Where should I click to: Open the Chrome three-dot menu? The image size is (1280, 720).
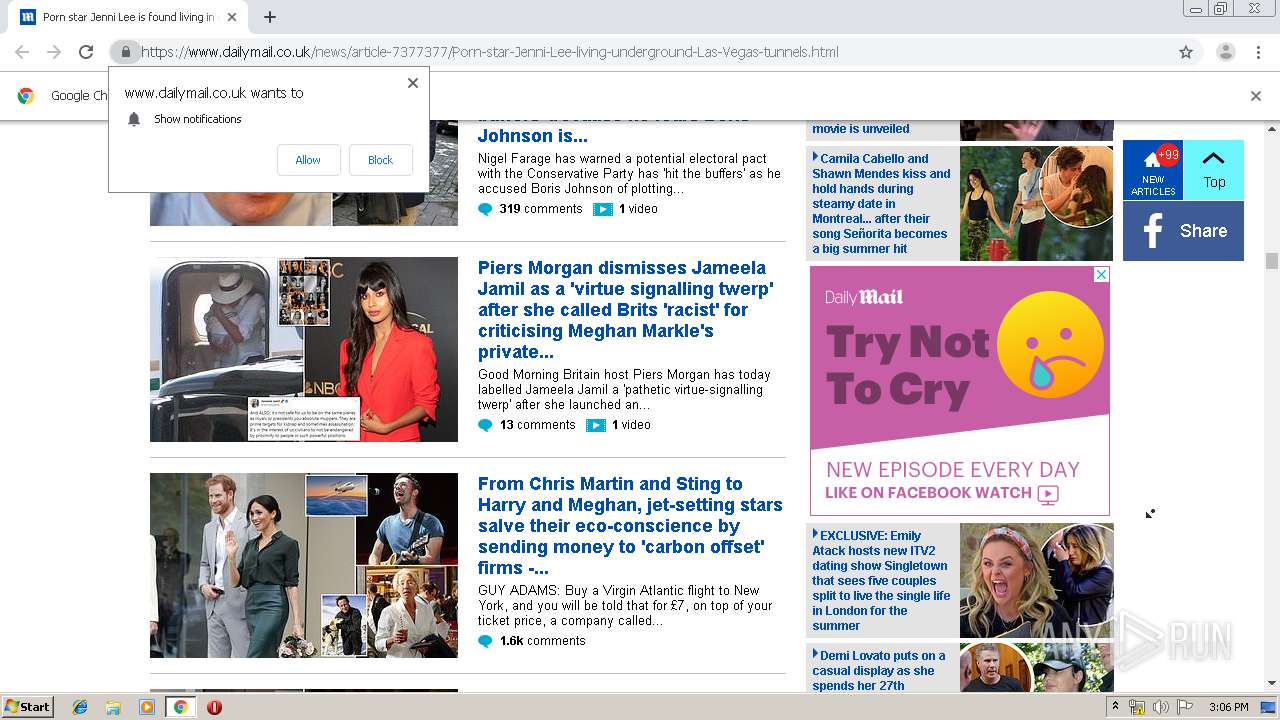pos(1257,52)
